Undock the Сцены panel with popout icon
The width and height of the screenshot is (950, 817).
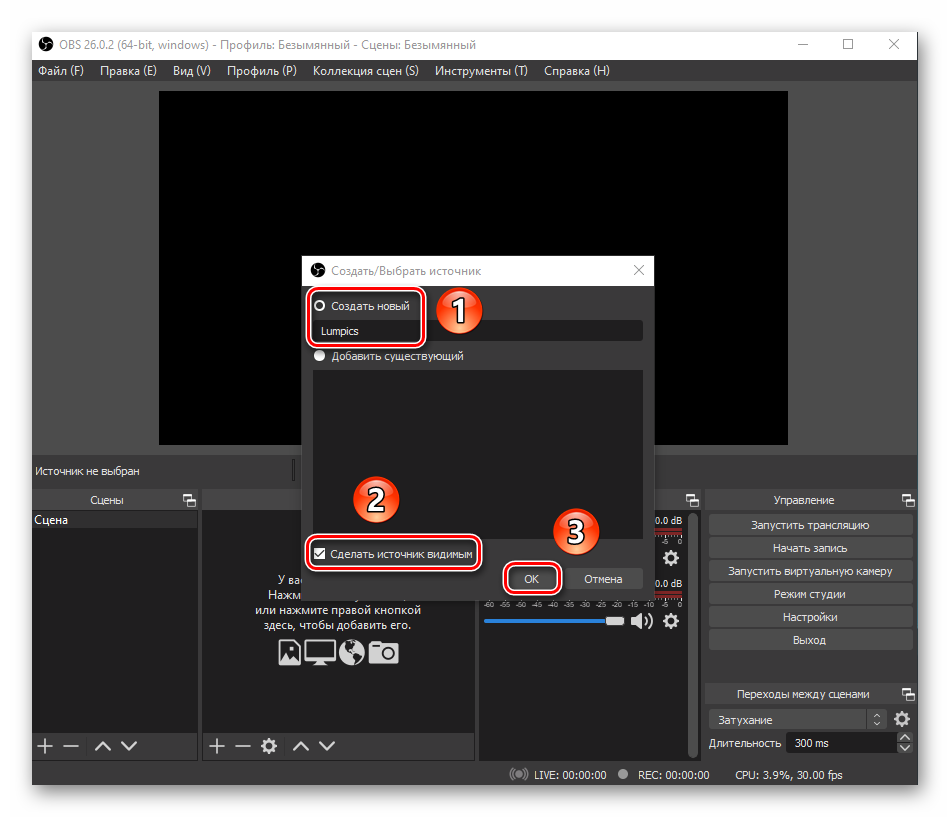pyautogui.click(x=188, y=500)
